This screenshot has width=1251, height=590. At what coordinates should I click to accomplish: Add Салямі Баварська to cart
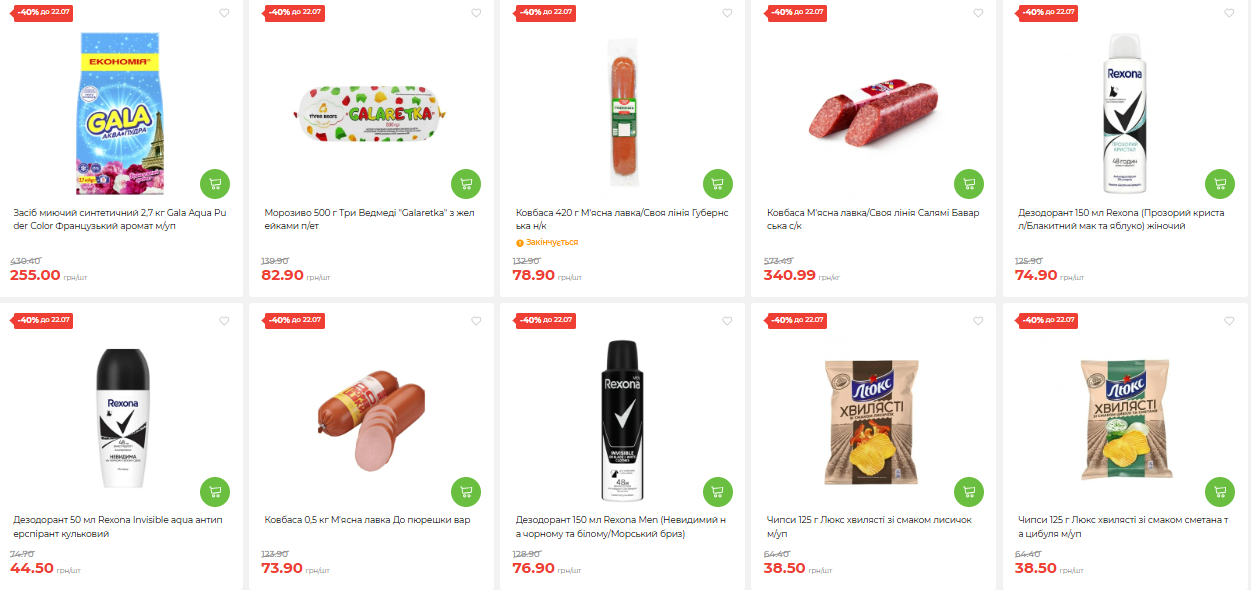(x=968, y=184)
